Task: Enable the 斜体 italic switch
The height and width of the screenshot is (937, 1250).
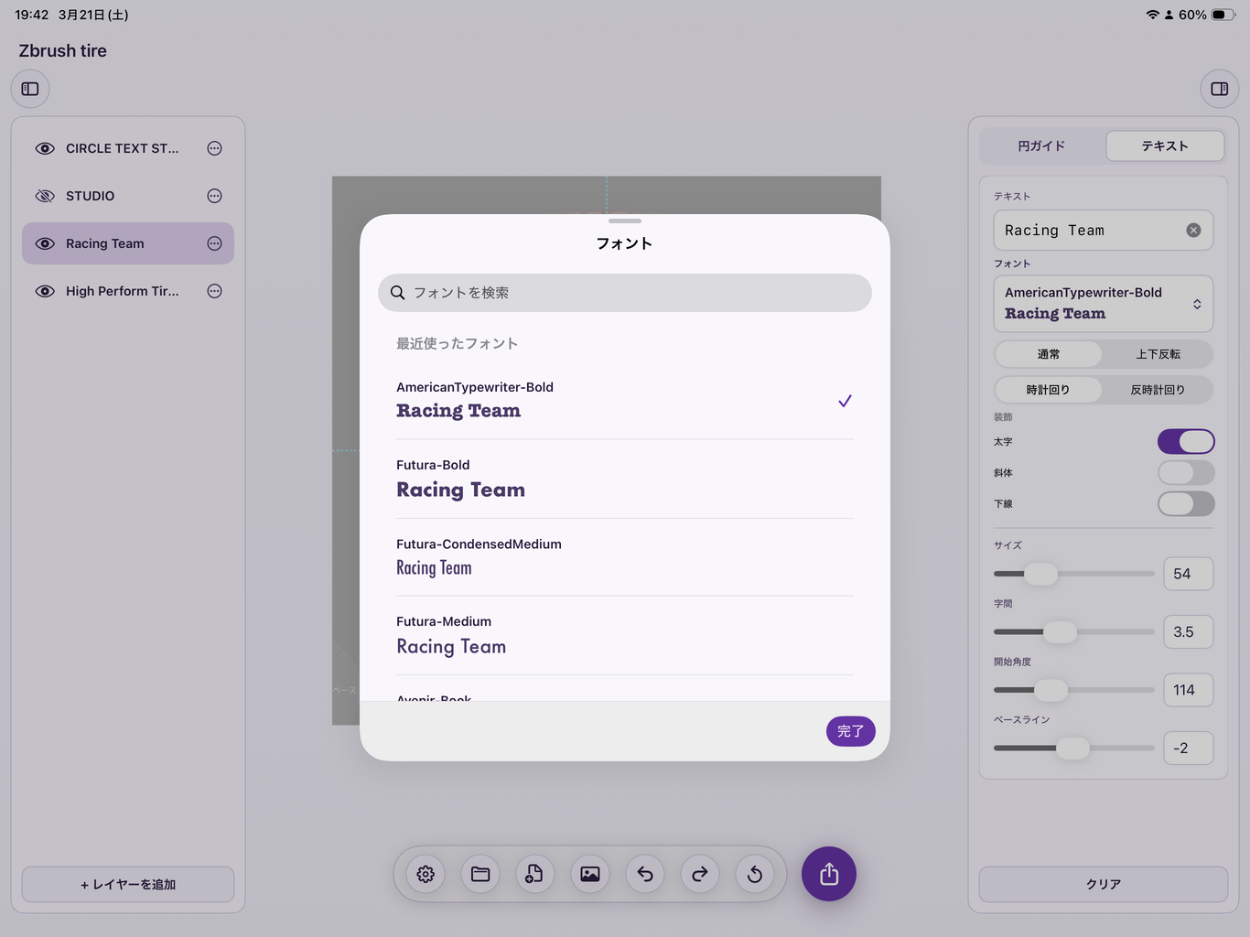Action: pos(1186,472)
